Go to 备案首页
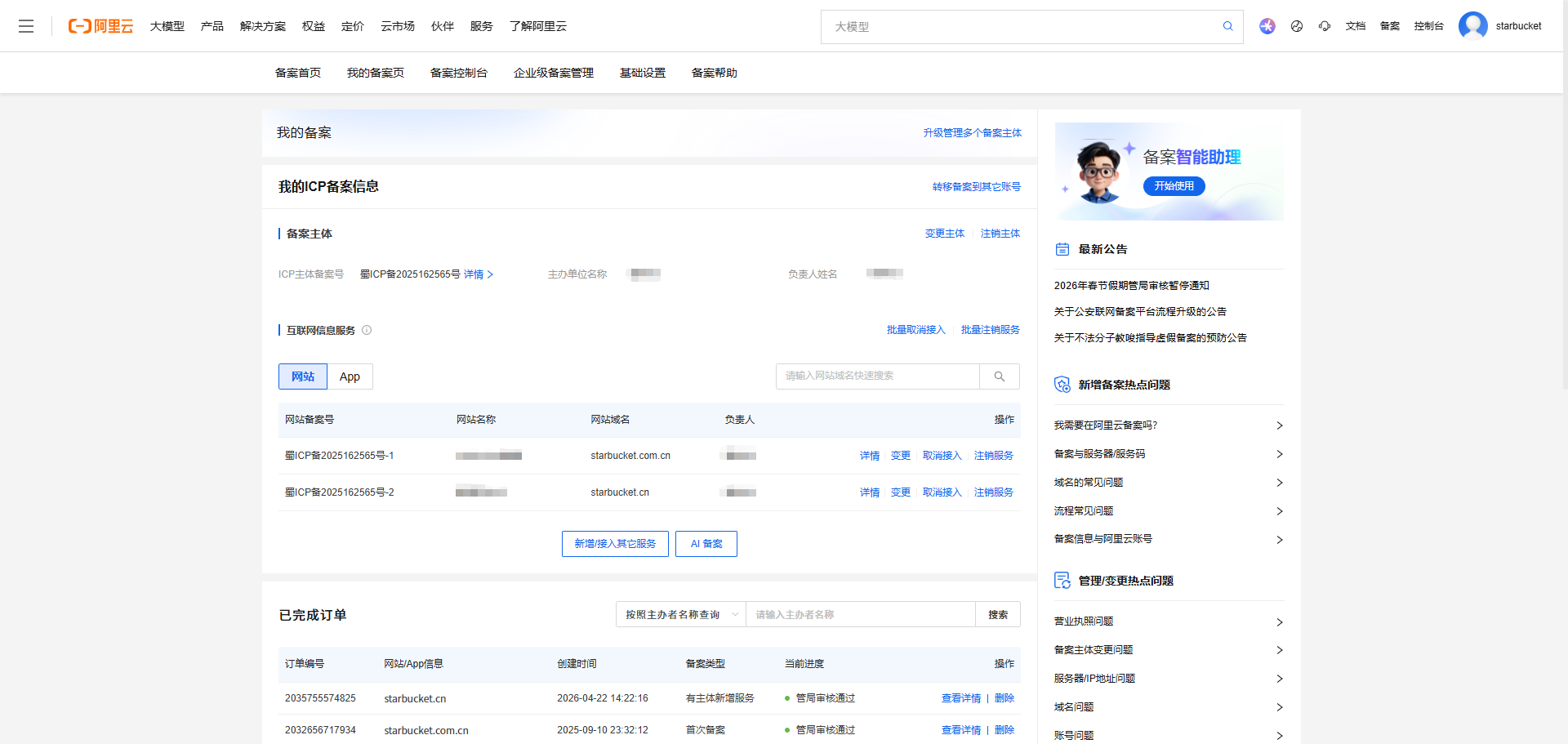Viewport: 1568px width, 744px height. pos(298,73)
